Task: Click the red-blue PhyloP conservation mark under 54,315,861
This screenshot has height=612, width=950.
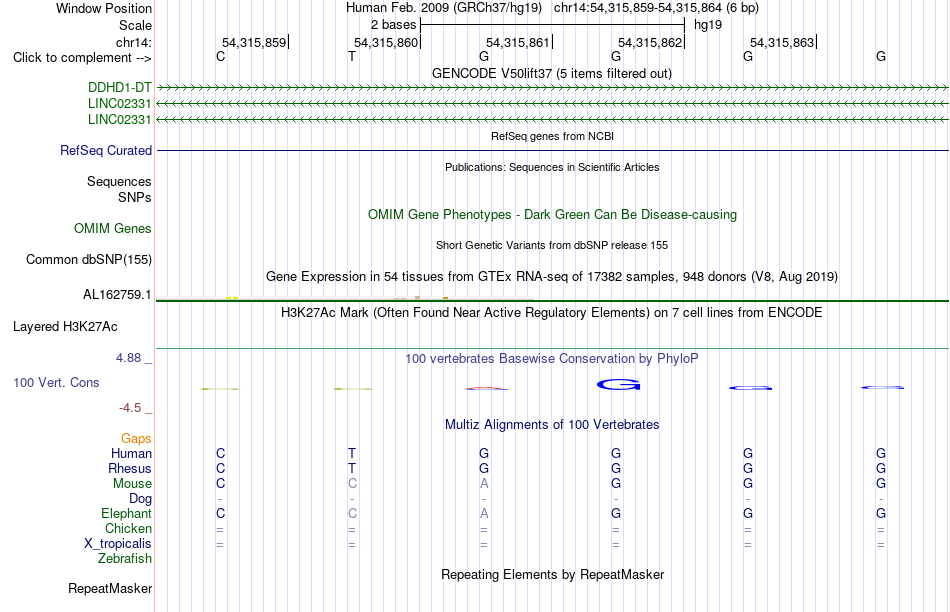Action: click(486, 388)
